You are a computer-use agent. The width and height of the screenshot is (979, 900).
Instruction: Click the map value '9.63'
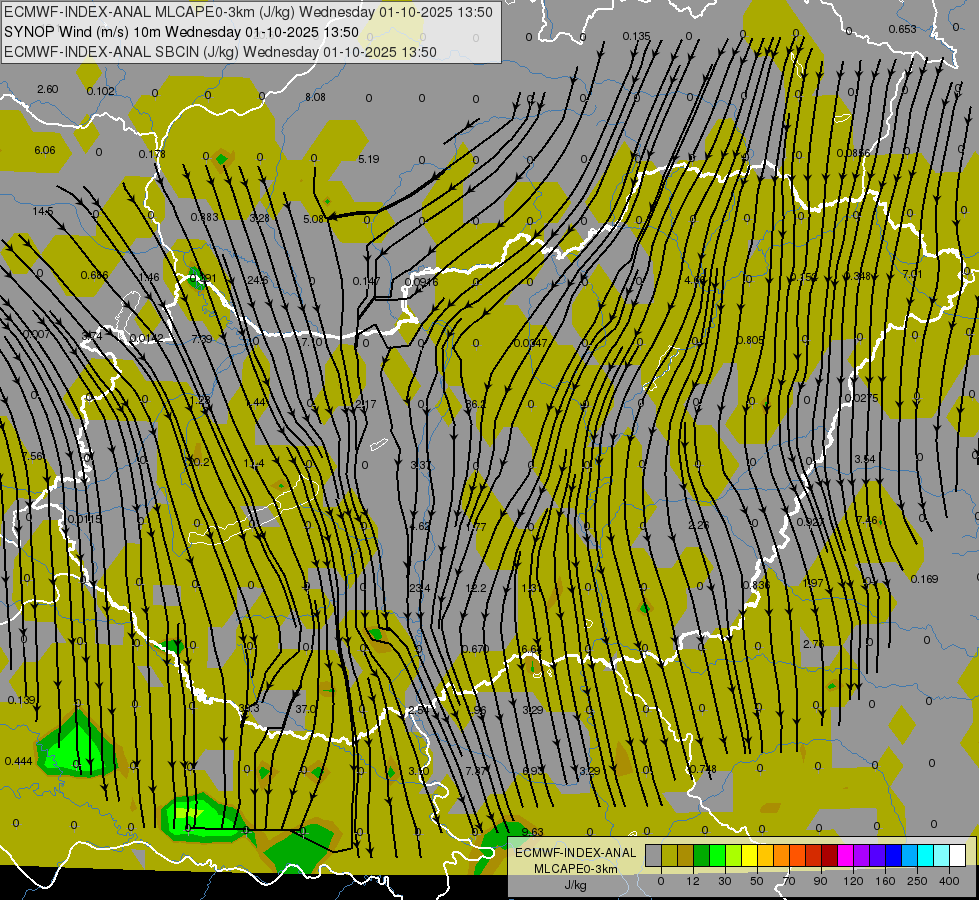point(533,832)
